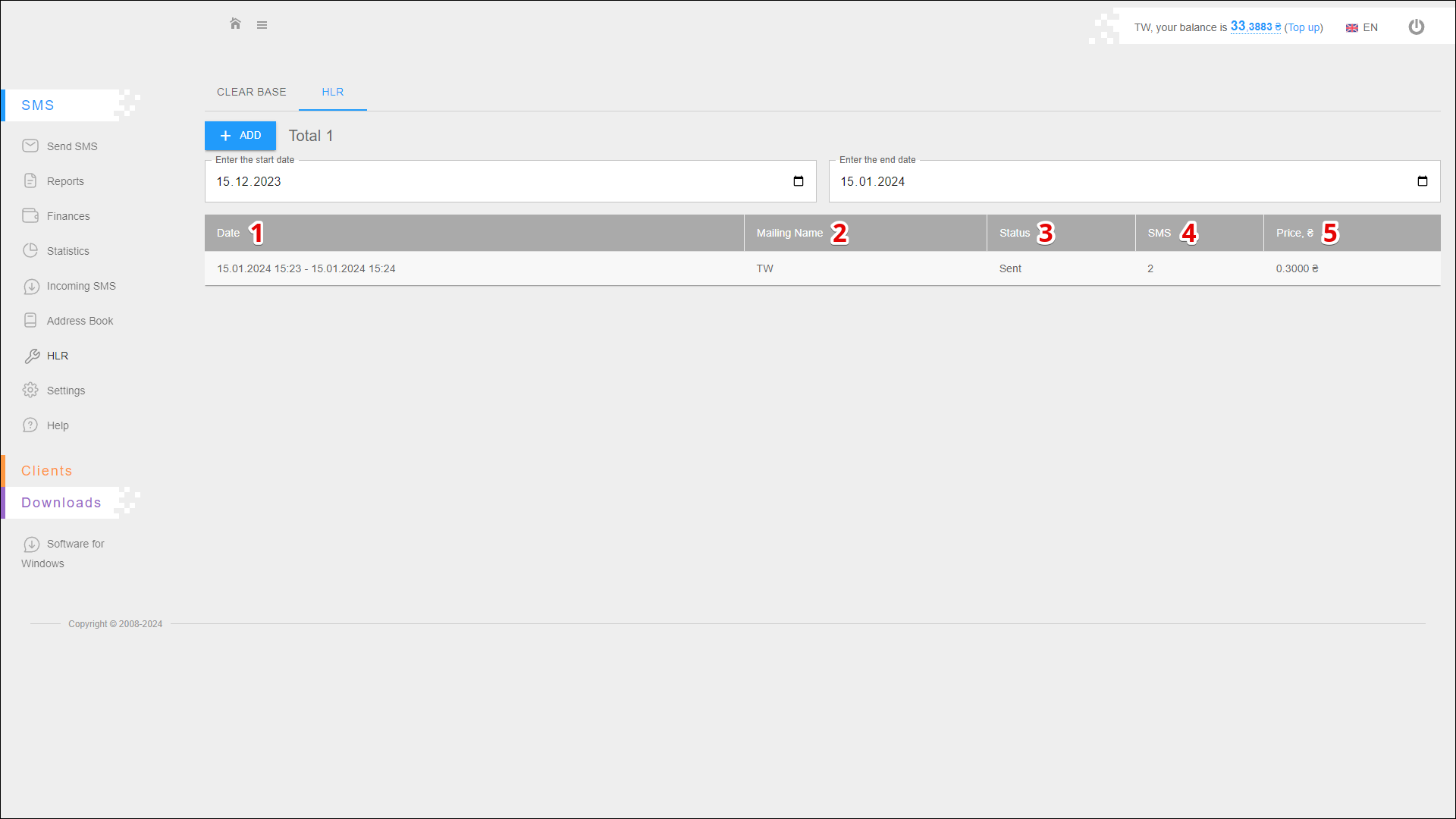Viewport: 1456px width, 819px height.
Task: Click Software for Windows download link
Action: (x=75, y=544)
